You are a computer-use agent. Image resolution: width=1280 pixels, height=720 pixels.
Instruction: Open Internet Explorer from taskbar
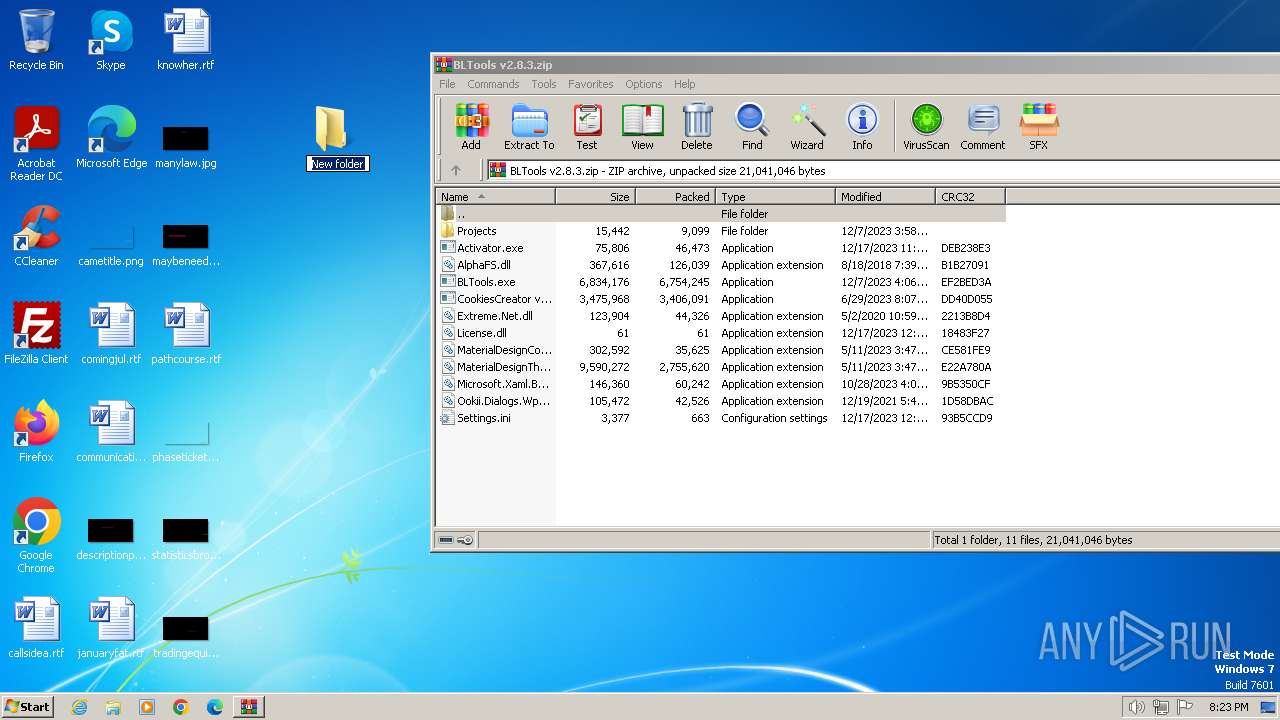tap(79, 707)
